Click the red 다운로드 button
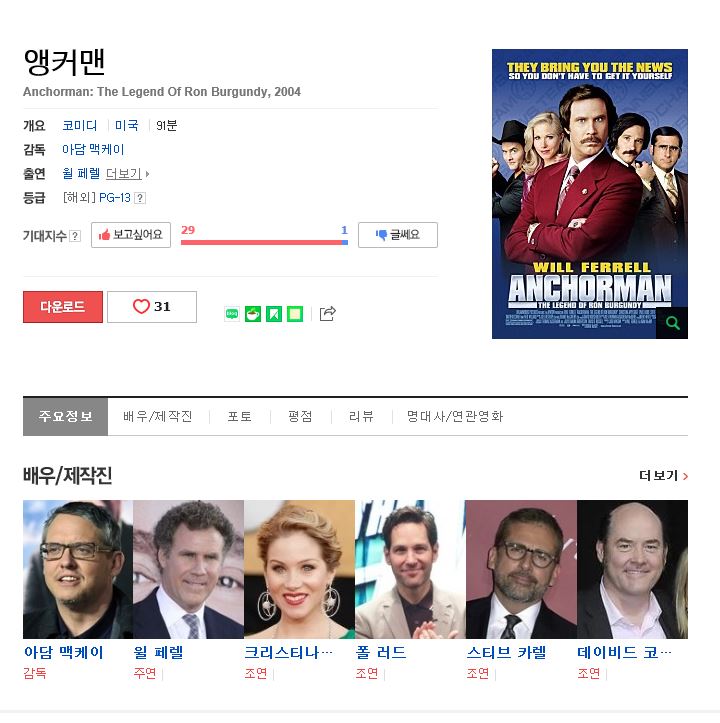720x723 pixels. point(63,307)
